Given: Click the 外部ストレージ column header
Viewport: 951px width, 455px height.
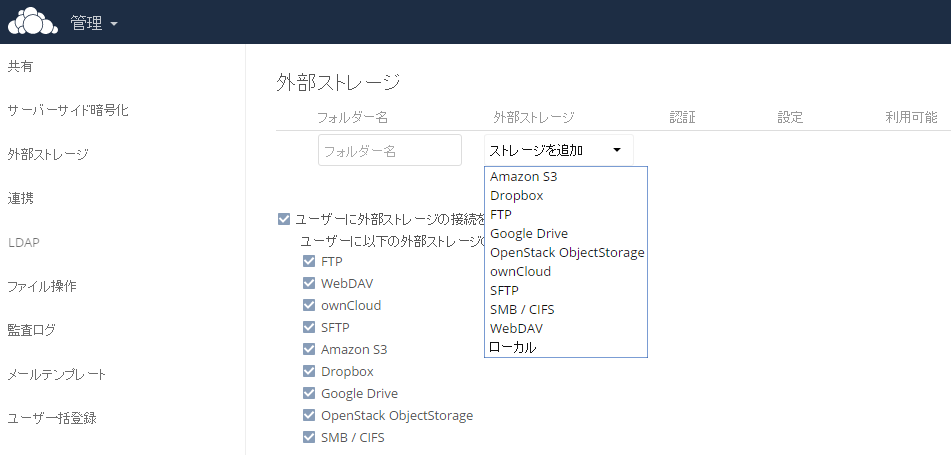Looking at the screenshot, I should [x=534, y=117].
